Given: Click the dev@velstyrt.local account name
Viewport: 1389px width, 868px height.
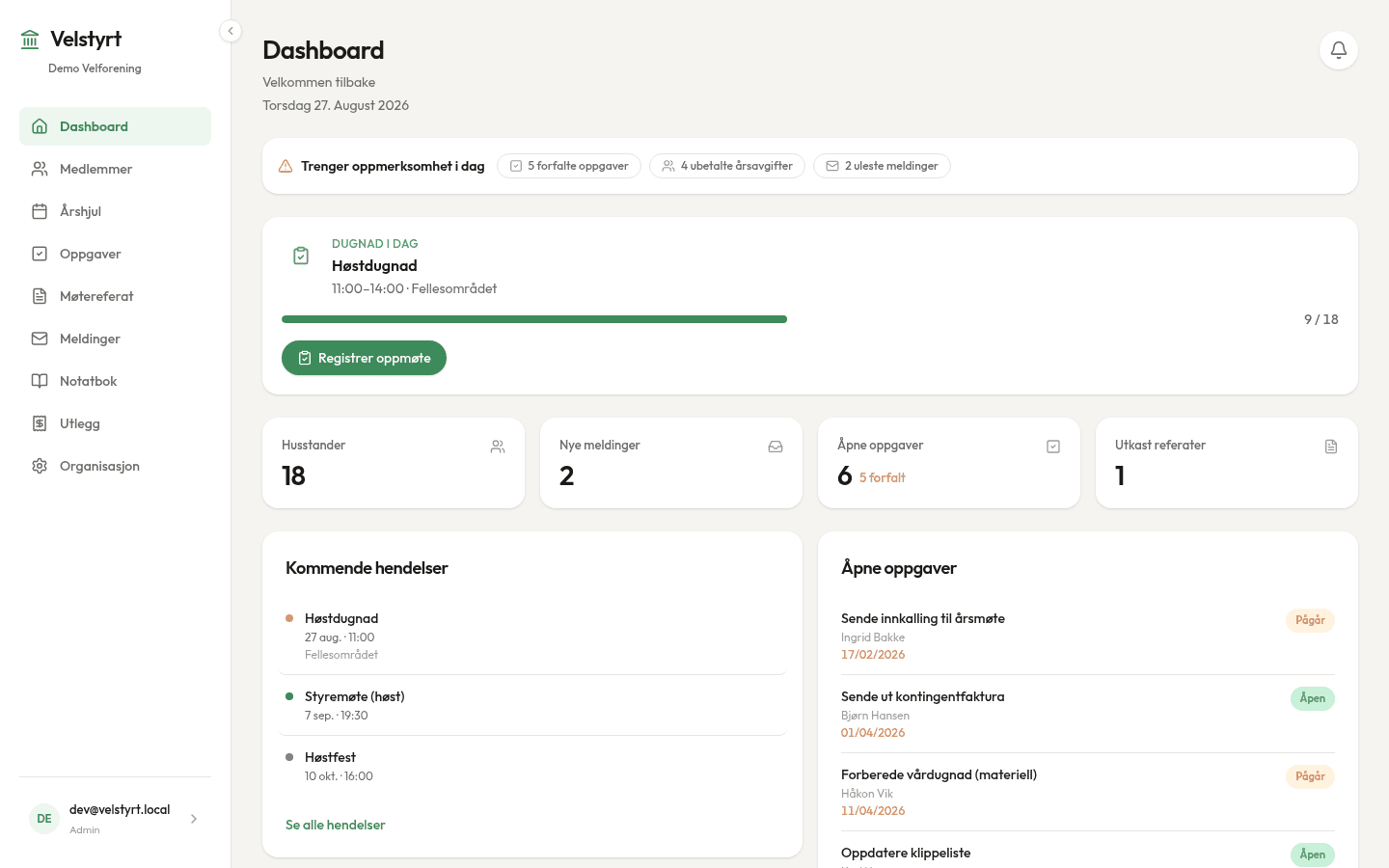Looking at the screenshot, I should 120,809.
